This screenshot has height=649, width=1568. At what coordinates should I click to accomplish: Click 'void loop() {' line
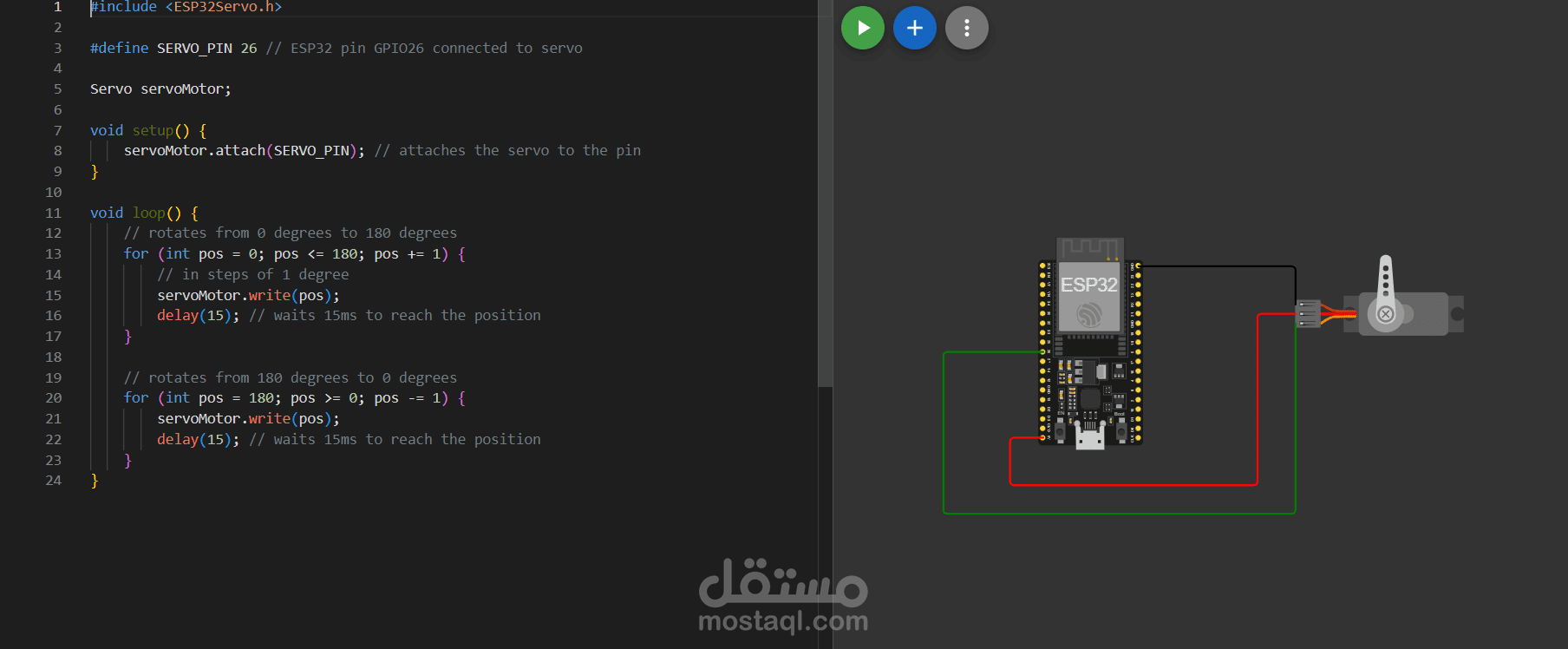click(144, 213)
